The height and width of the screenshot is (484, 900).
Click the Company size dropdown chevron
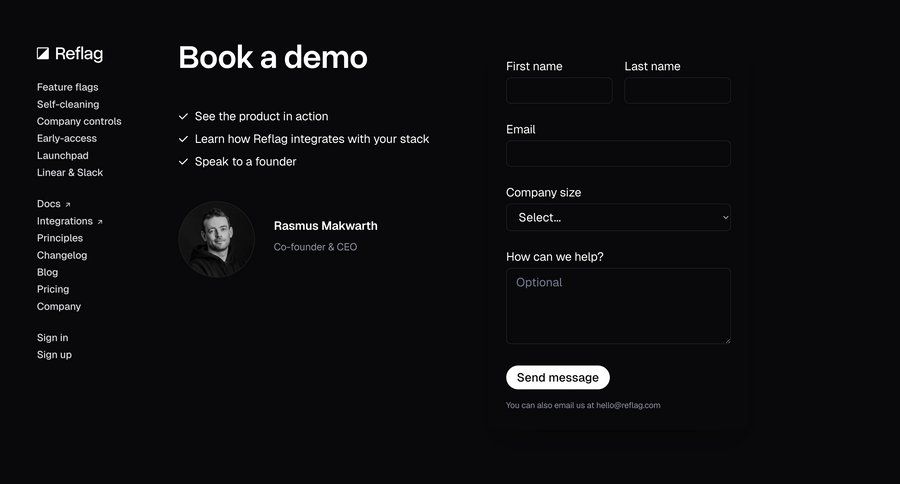[x=725, y=217]
